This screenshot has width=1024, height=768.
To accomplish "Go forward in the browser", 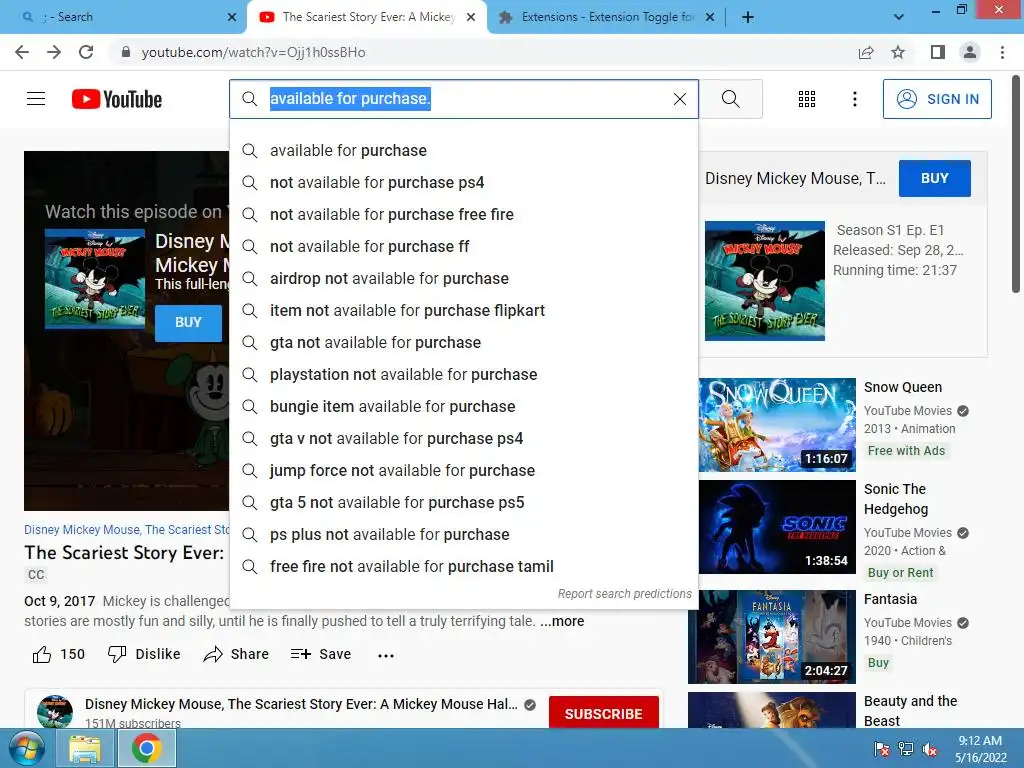I will [x=54, y=52].
